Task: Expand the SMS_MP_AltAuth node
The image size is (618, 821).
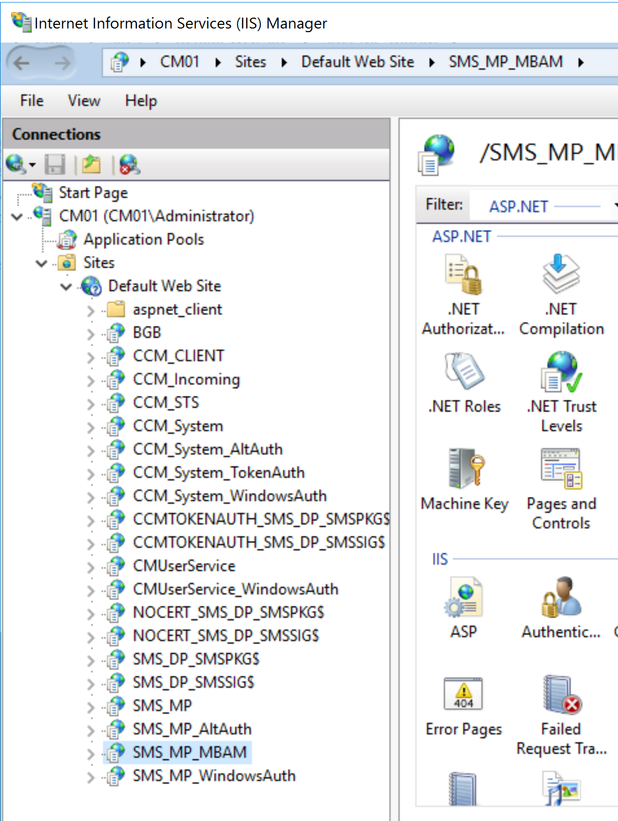Action: 91,730
